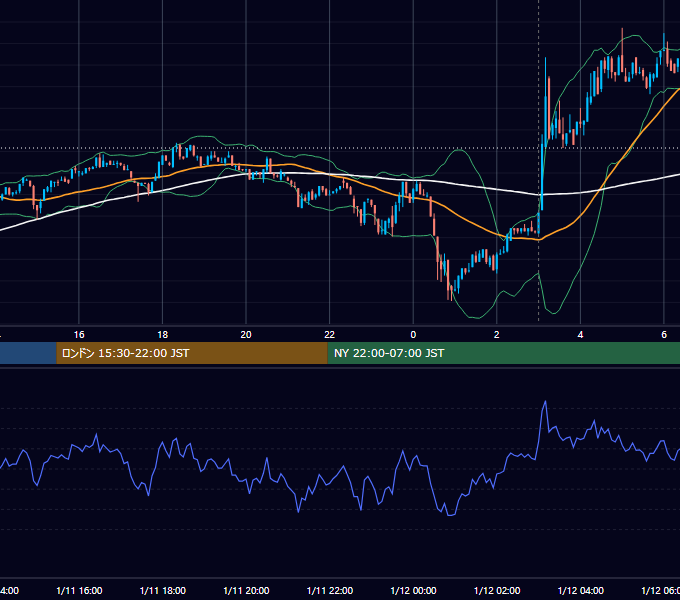This screenshot has height=600, width=680.
Task: Click the 2 hour label on upper axis
Action: pyautogui.click(x=497, y=335)
